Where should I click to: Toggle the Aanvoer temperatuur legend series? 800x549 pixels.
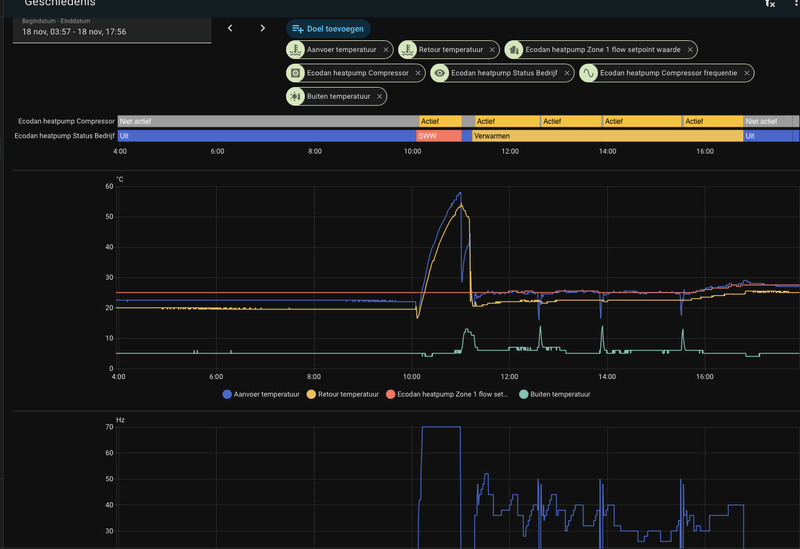261,394
